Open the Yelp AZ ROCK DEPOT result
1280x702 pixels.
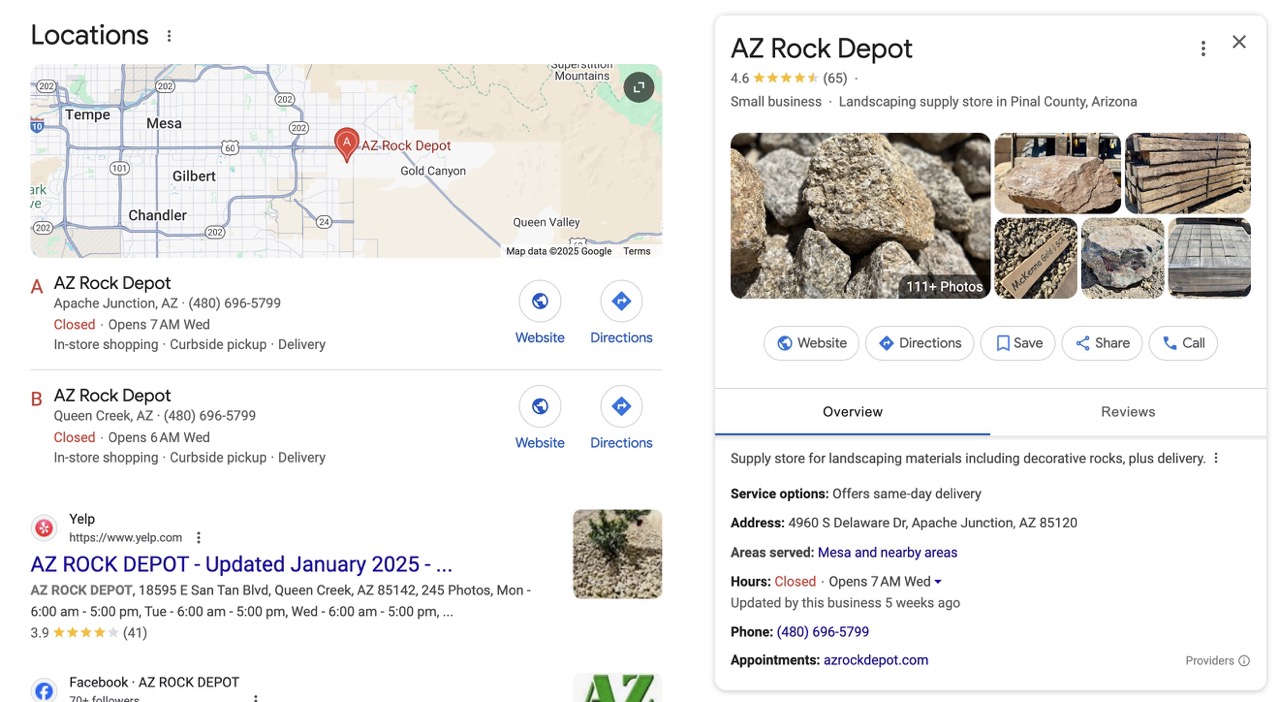click(x=241, y=564)
